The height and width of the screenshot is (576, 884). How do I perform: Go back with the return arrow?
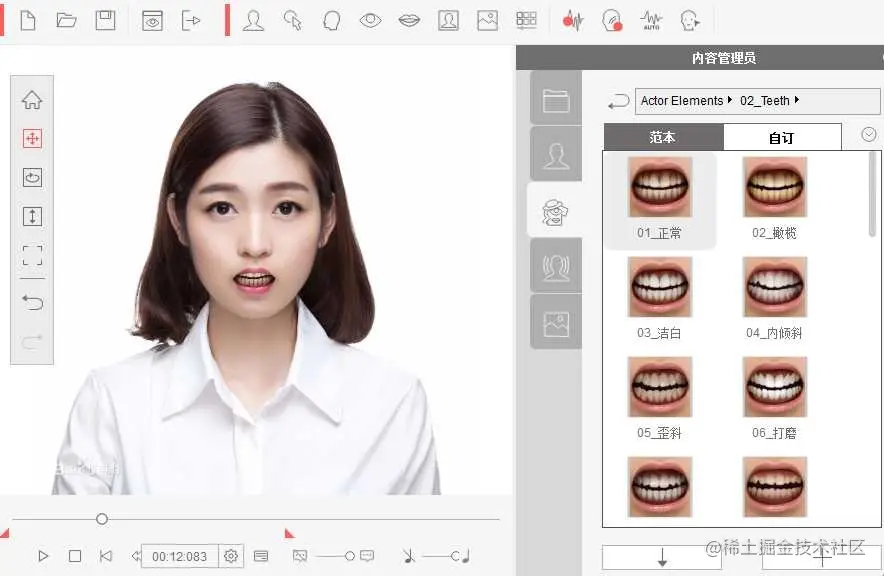[618, 101]
